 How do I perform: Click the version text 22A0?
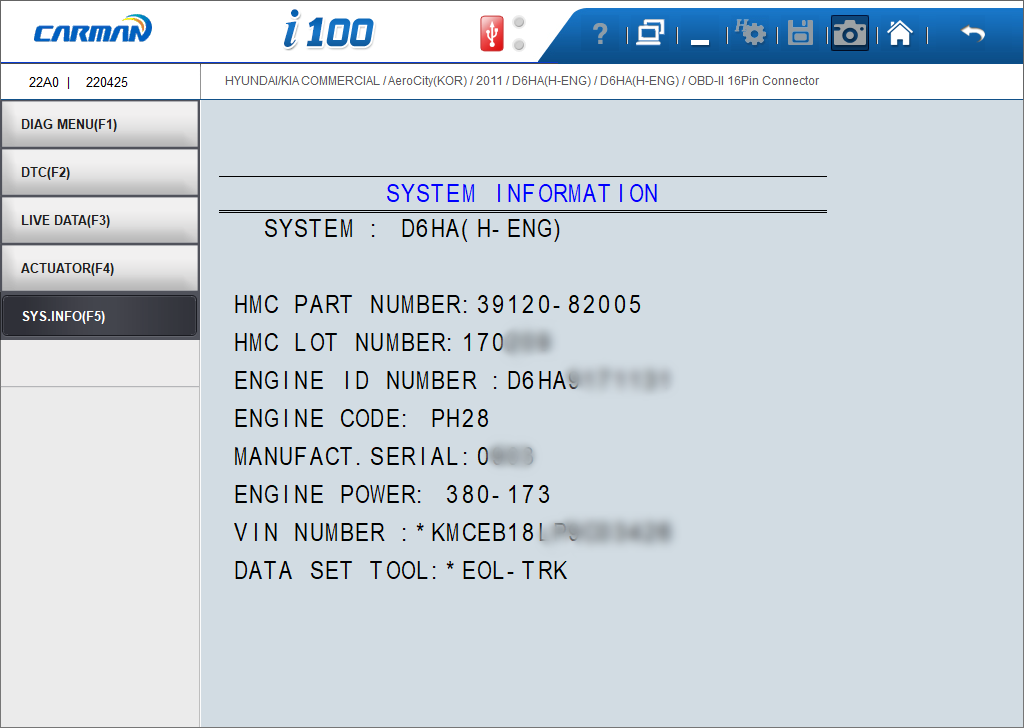(x=44, y=82)
